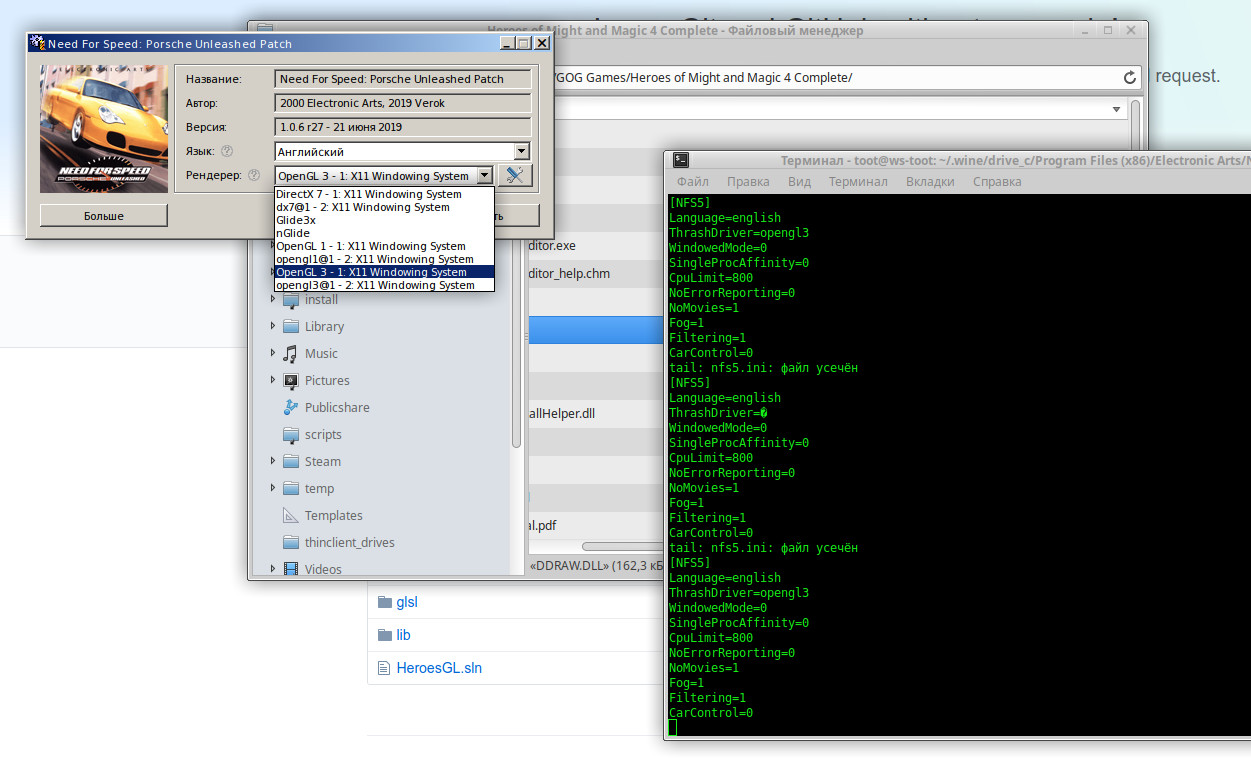Image resolution: width=1251 pixels, height=774 pixels.
Task: Click the Music folder icon in sidebar
Action: coord(290,354)
